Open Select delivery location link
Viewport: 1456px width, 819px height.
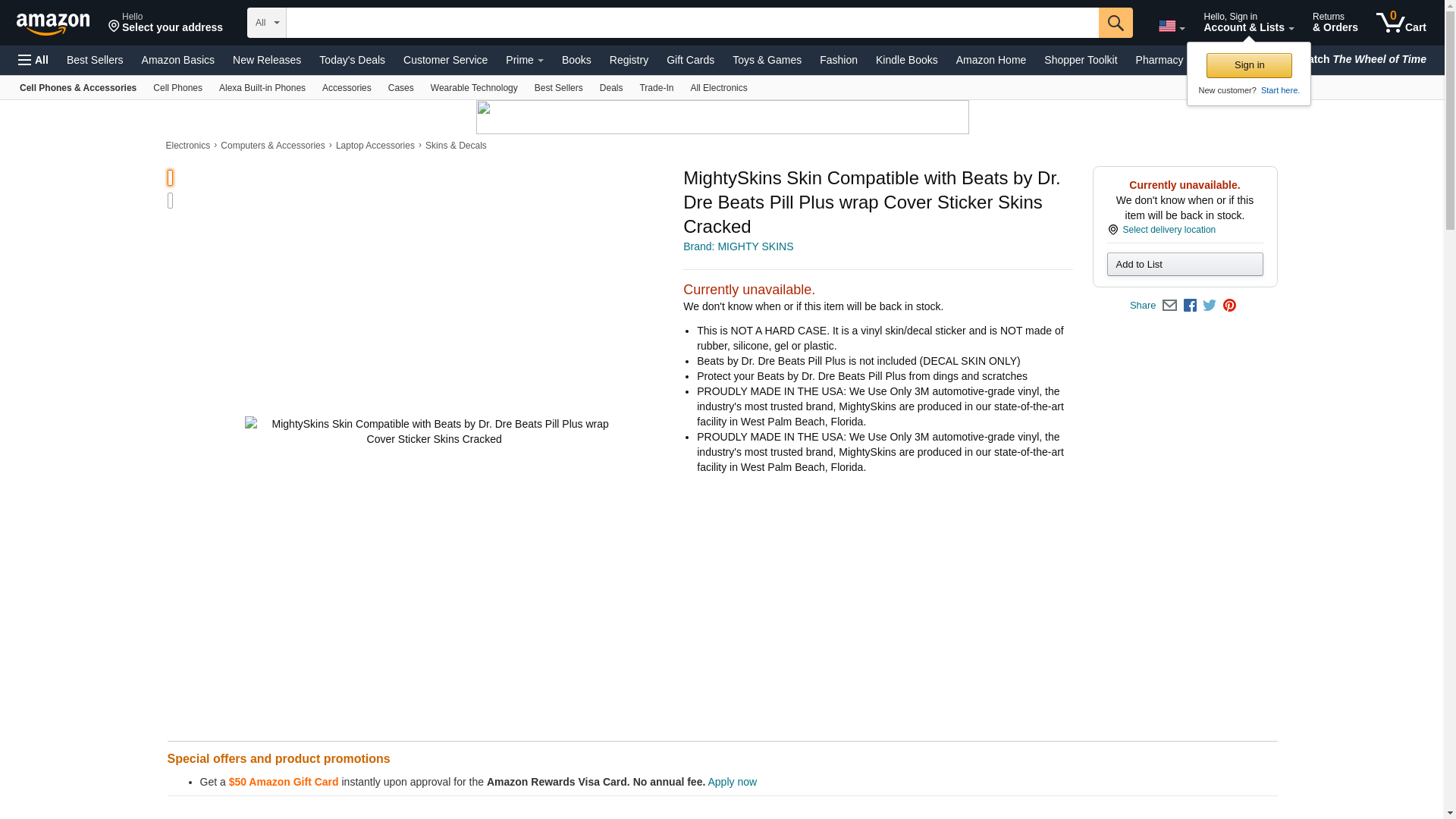[1168, 230]
